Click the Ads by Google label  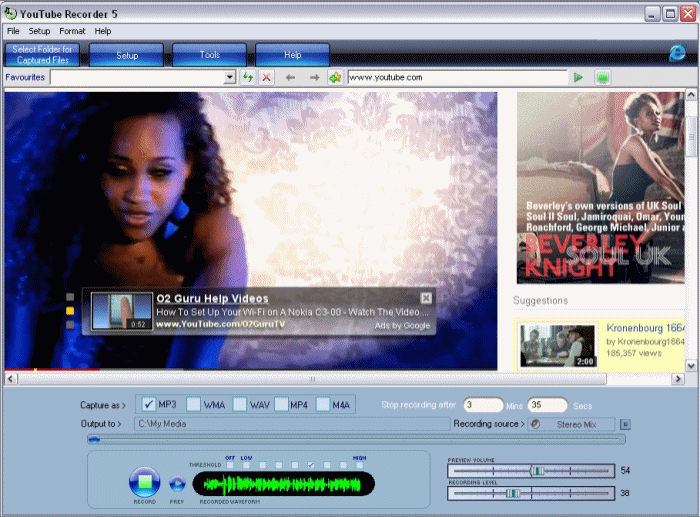[x=402, y=325]
